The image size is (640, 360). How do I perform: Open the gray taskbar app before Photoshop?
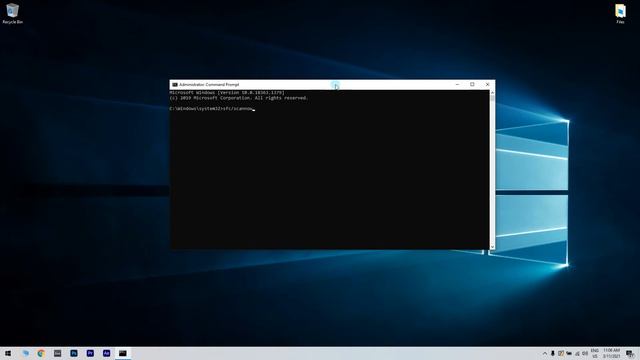[x=58, y=353]
